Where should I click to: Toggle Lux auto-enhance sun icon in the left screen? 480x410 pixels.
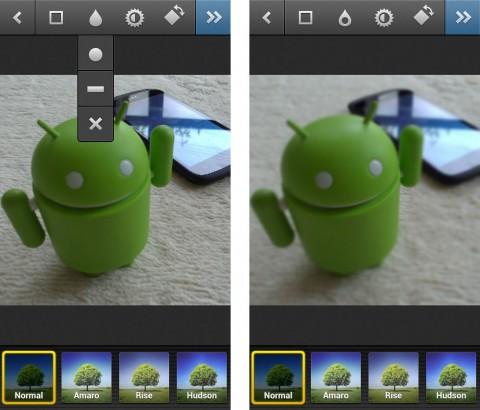(134, 18)
